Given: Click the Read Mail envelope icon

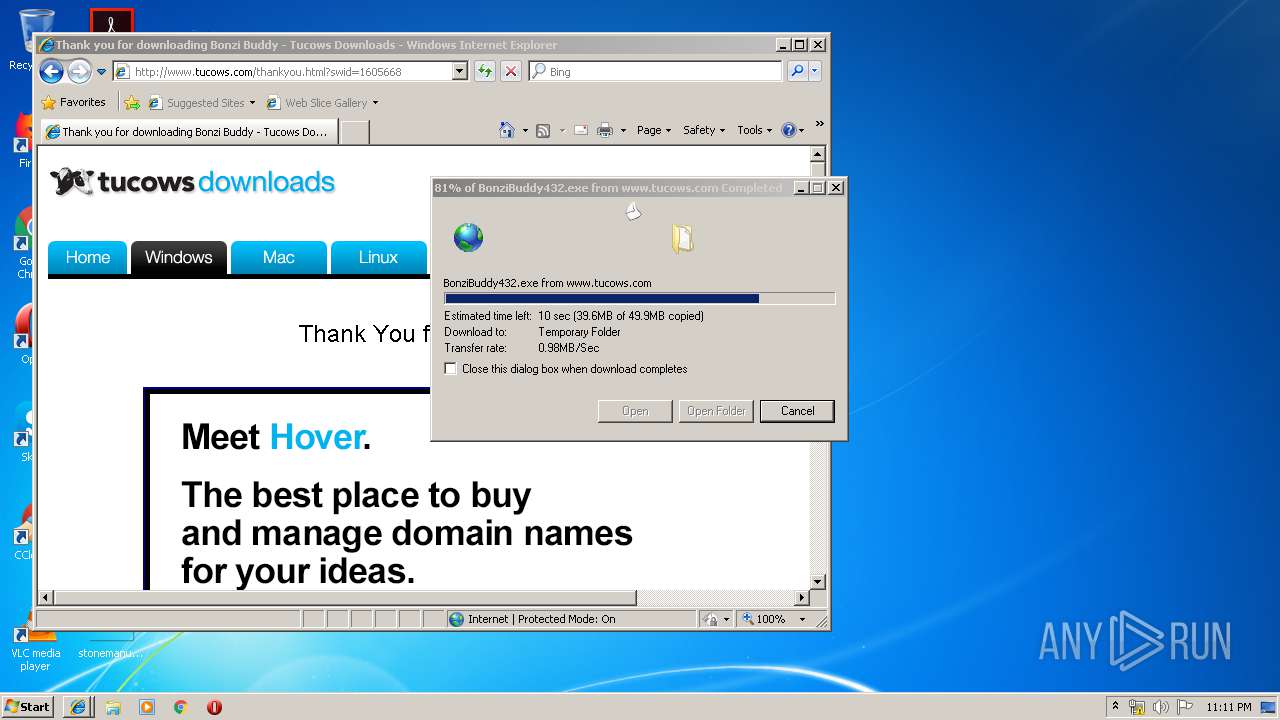Looking at the screenshot, I should pos(580,130).
